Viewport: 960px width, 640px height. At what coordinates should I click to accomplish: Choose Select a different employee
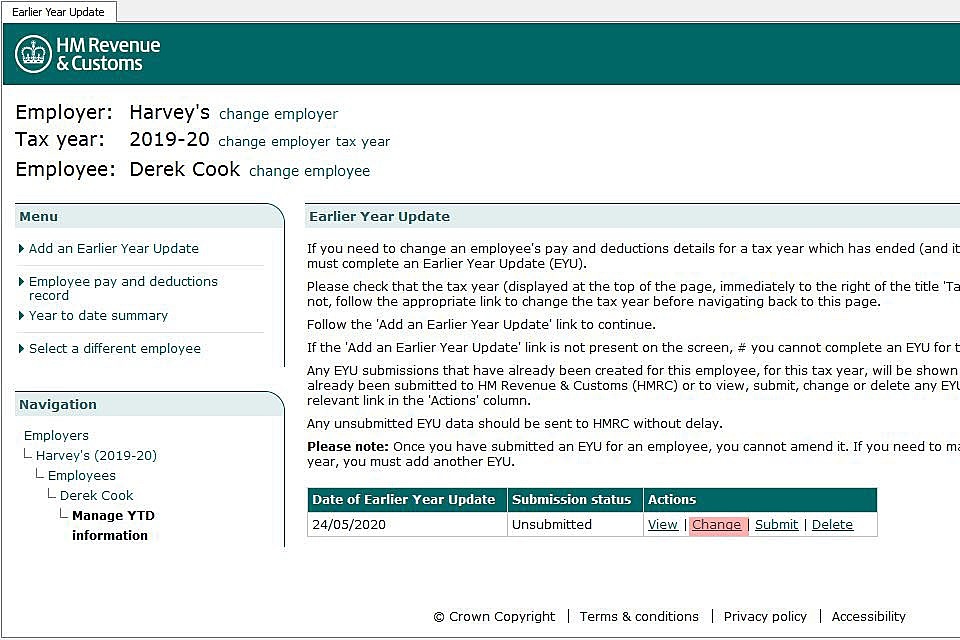pyautogui.click(x=114, y=348)
